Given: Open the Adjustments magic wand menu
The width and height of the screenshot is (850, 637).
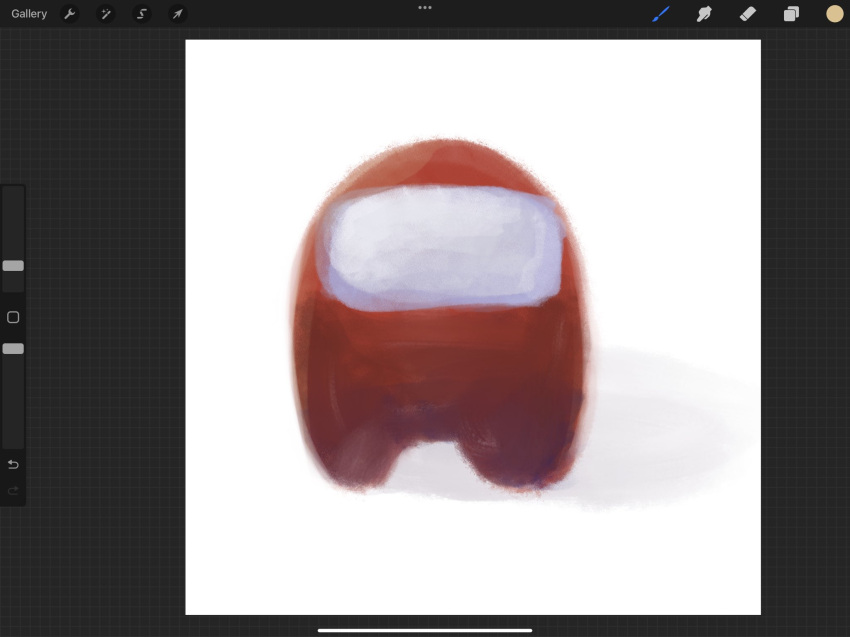Looking at the screenshot, I should [x=106, y=14].
